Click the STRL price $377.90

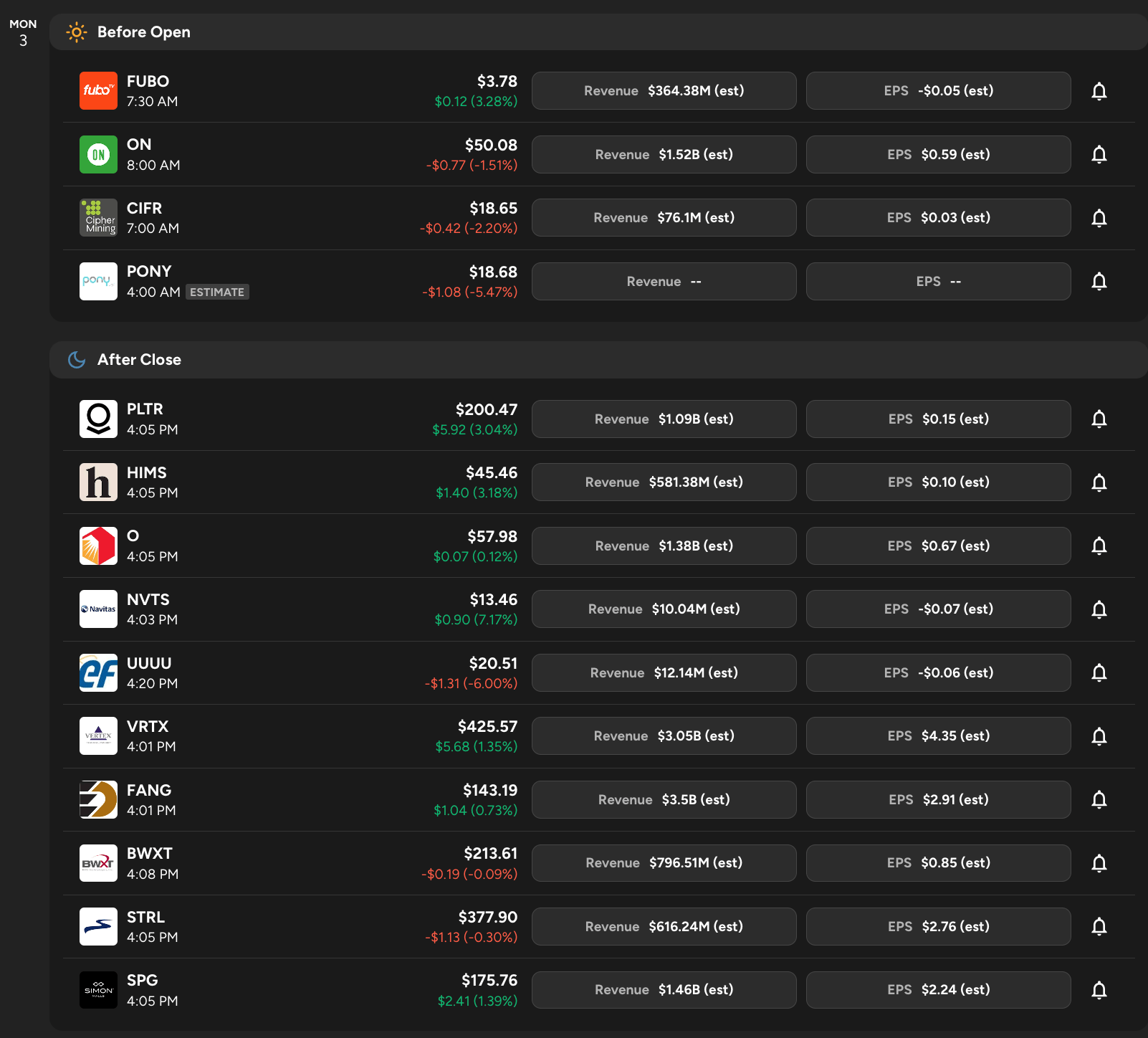pyautogui.click(x=488, y=918)
